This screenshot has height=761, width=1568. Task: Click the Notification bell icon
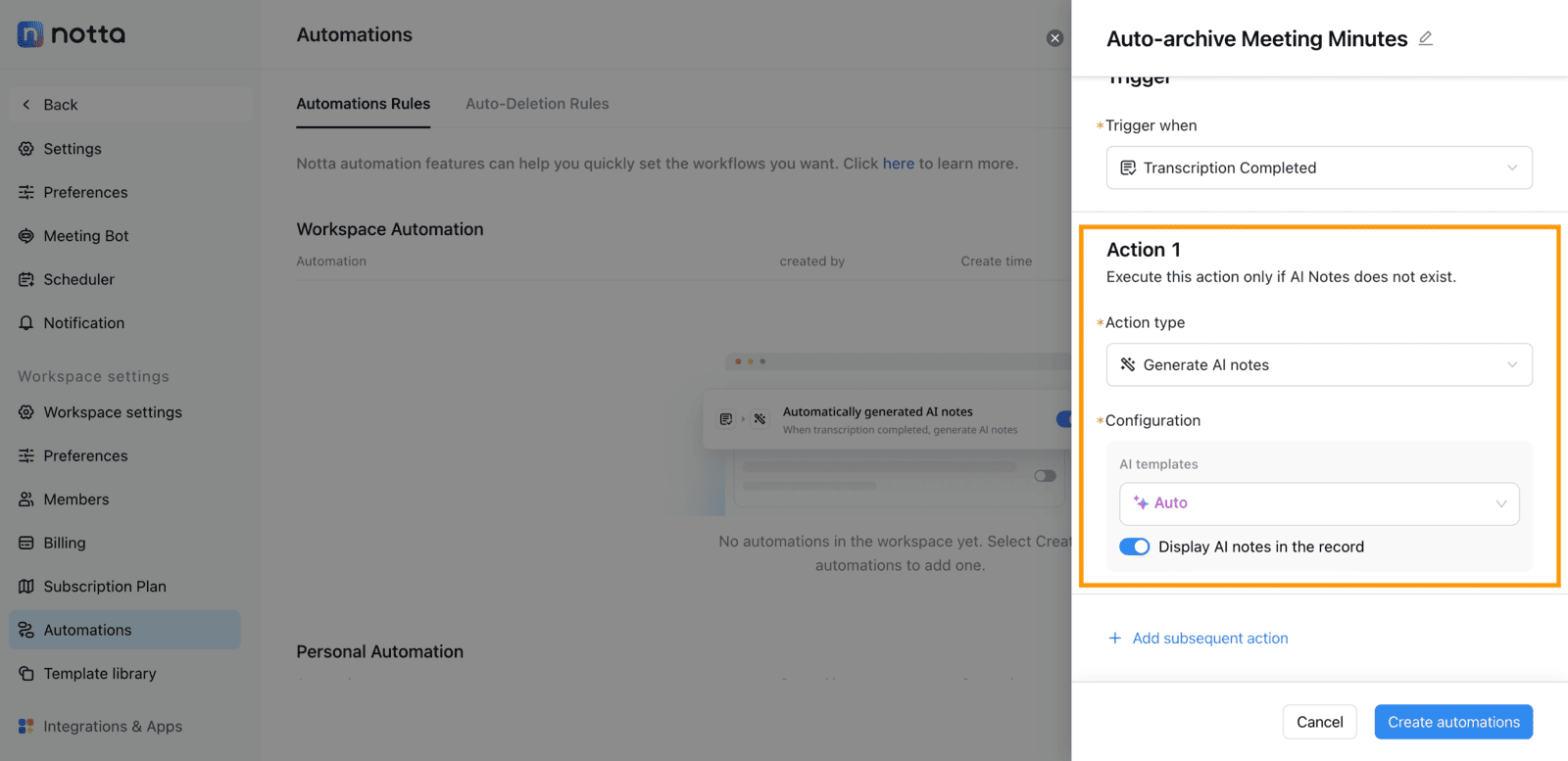point(26,323)
